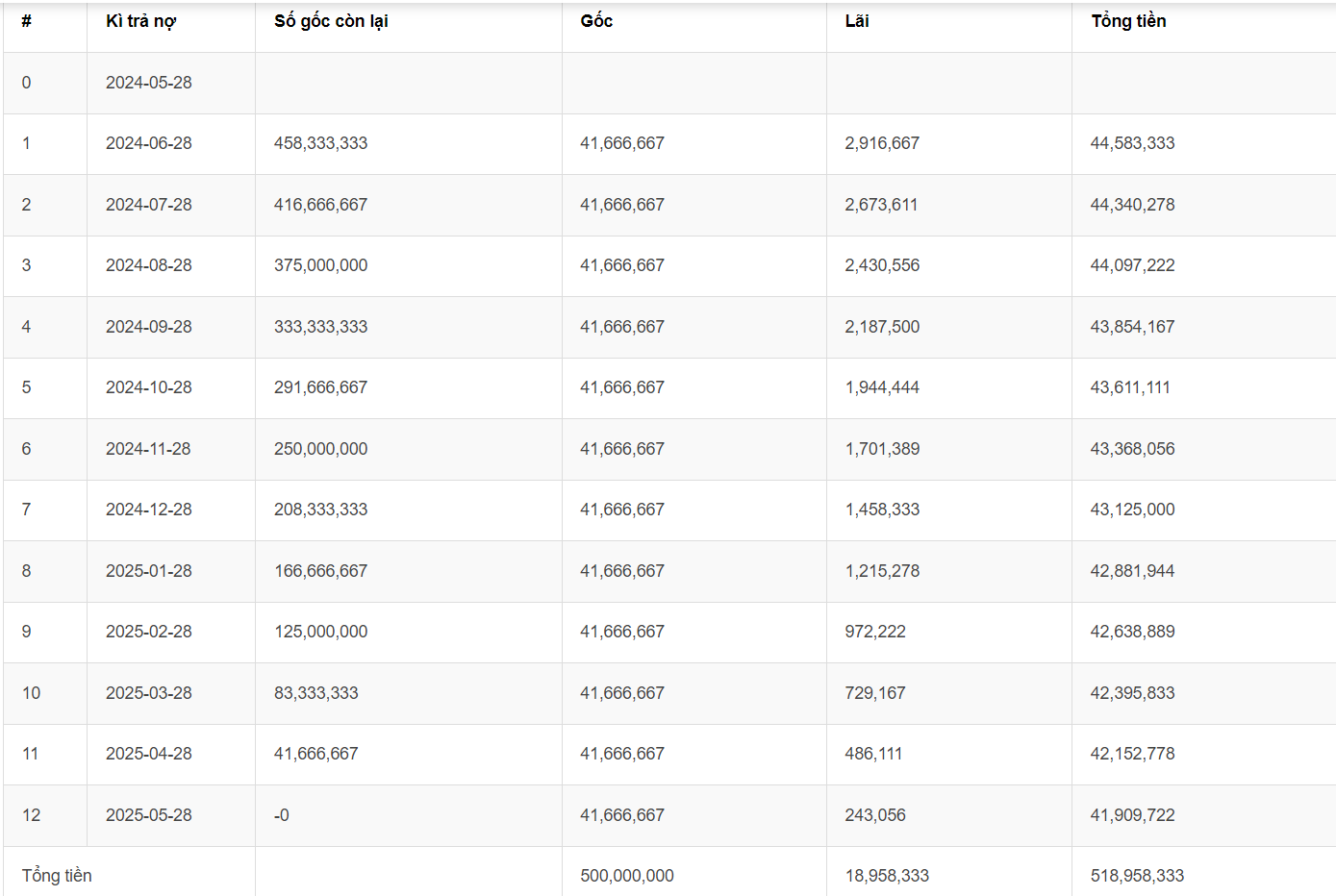Click the 'Tổng tiền' footer row label
This screenshot has height=896, width=1336.
57,876
